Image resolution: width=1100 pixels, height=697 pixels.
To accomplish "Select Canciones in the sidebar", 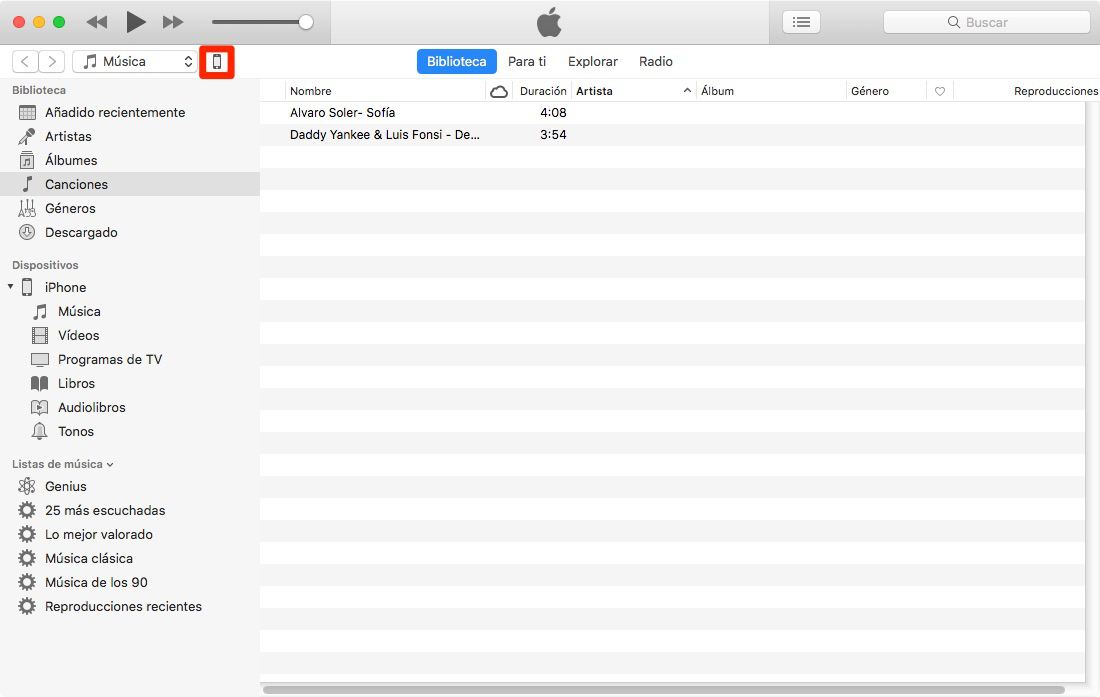I will 130,184.
